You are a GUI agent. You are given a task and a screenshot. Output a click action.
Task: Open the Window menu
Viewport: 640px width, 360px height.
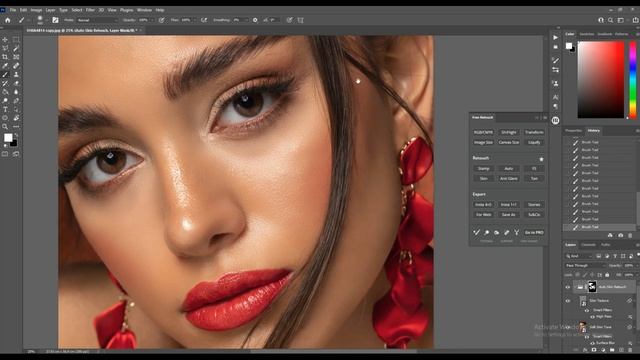tap(144, 10)
